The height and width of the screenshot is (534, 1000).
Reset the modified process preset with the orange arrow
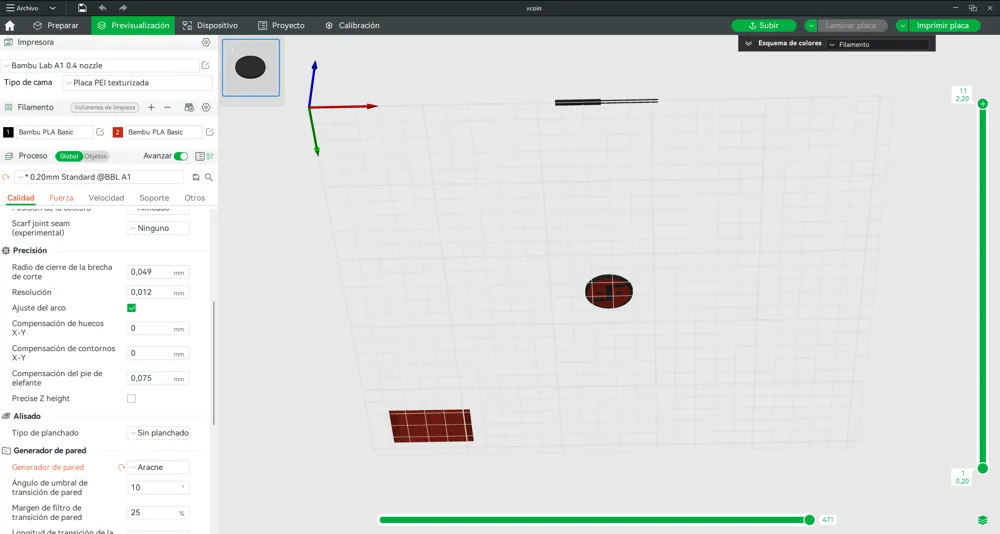pyautogui.click(x=6, y=177)
